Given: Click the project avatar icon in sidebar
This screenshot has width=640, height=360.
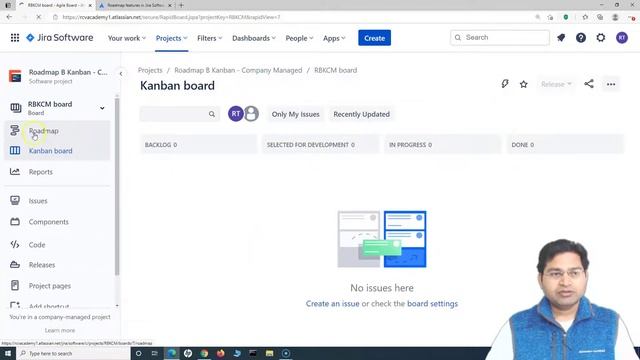Looking at the screenshot, I should click(x=15, y=76).
